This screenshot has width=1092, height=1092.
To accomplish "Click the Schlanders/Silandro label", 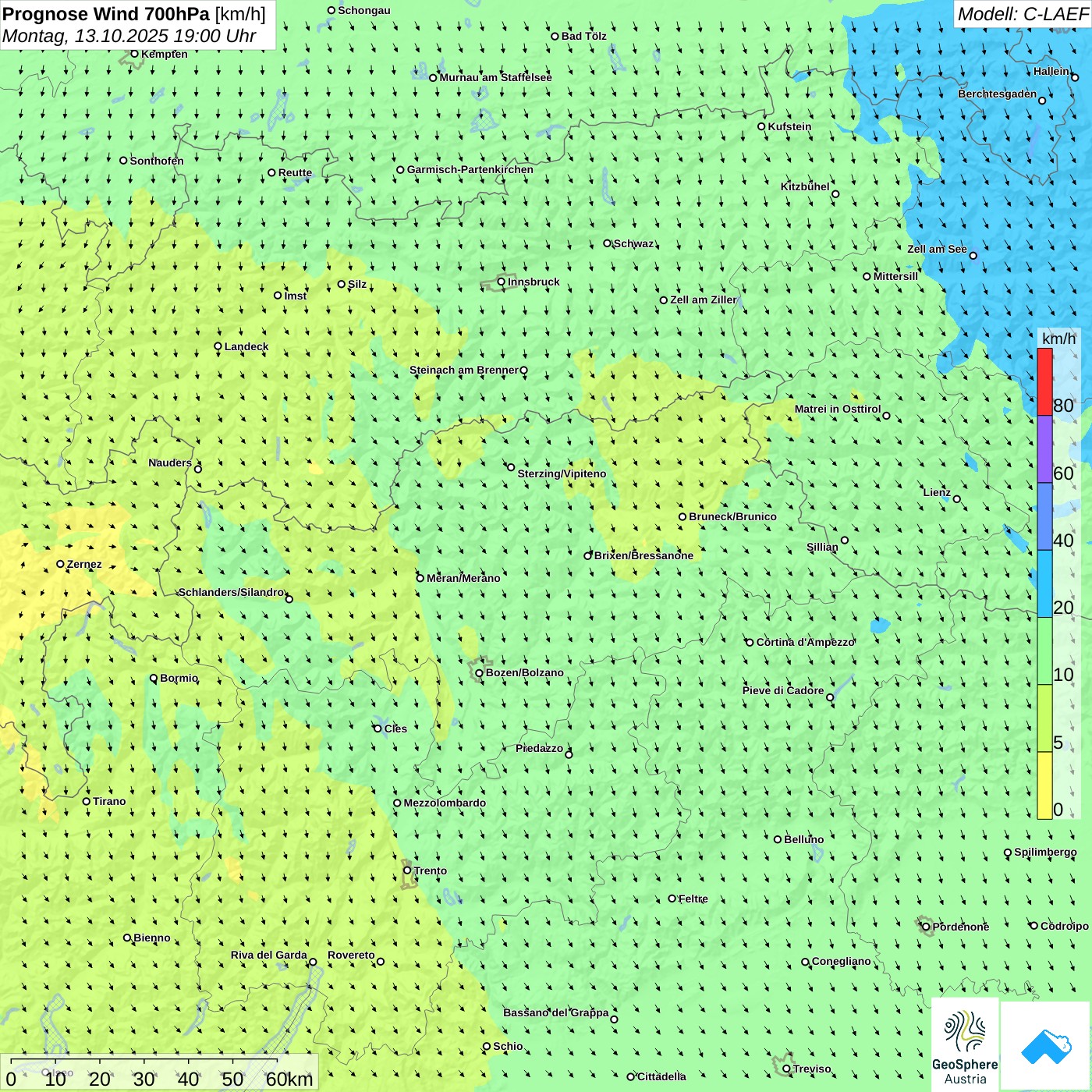I will click(x=232, y=592).
